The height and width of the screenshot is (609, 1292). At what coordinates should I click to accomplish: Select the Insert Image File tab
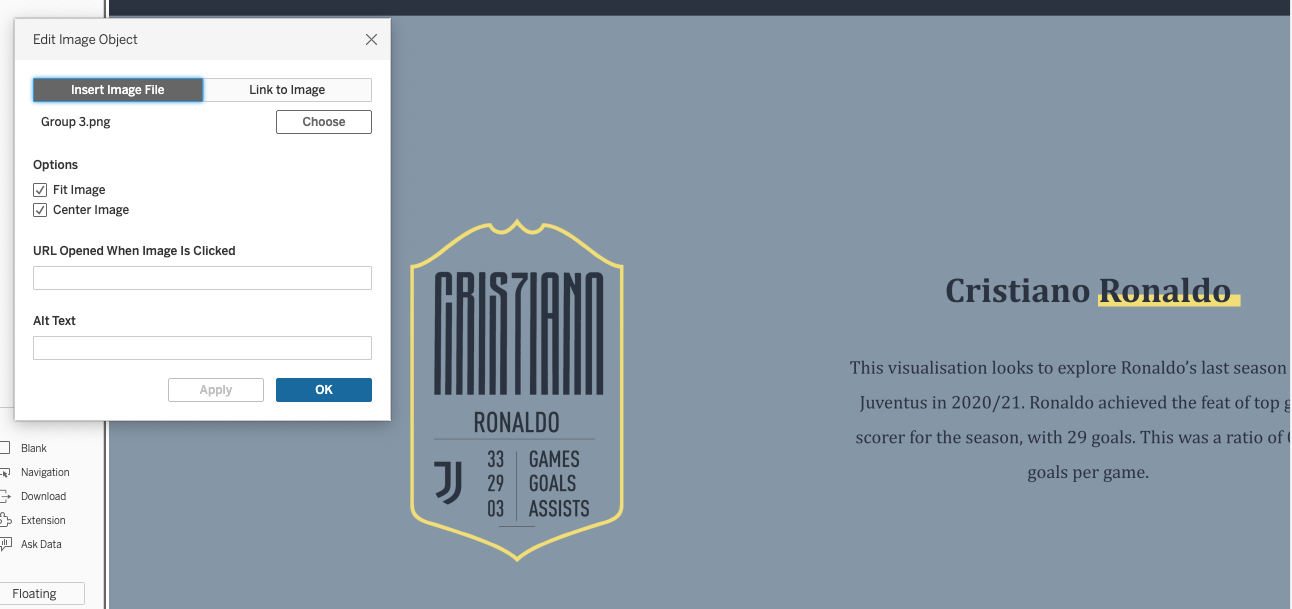(118, 90)
